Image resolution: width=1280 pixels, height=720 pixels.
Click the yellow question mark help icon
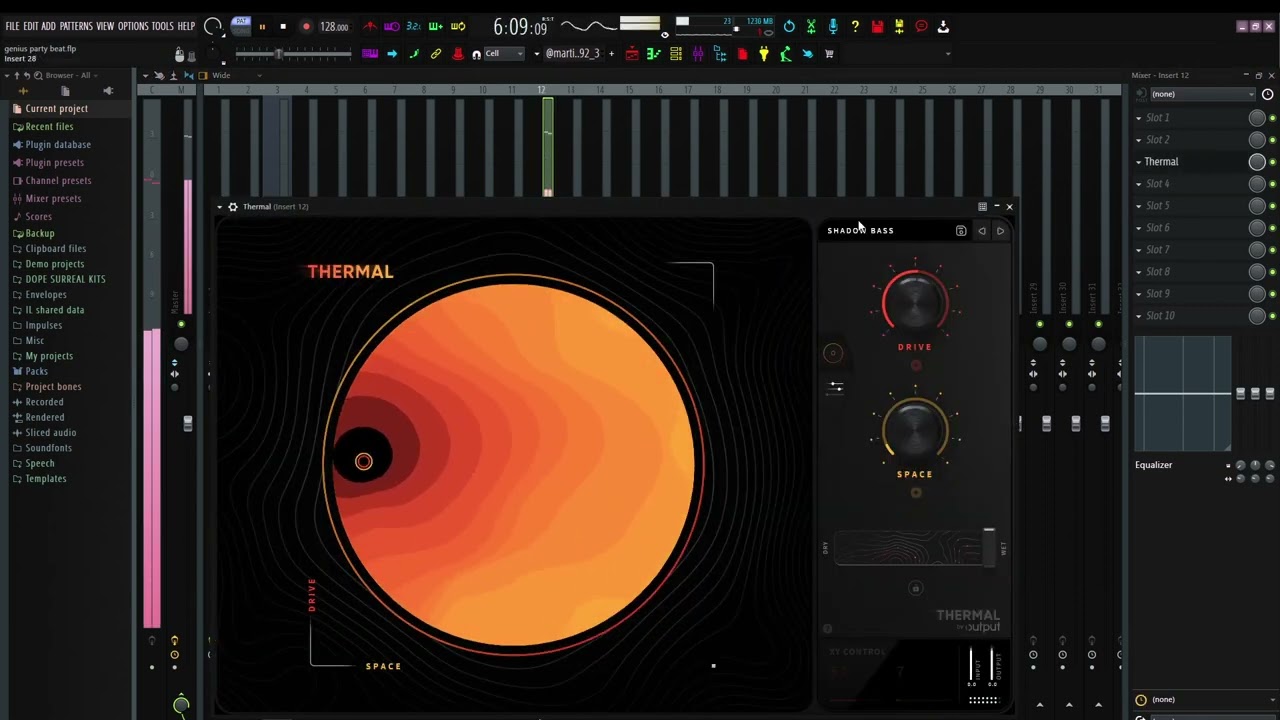point(855,26)
